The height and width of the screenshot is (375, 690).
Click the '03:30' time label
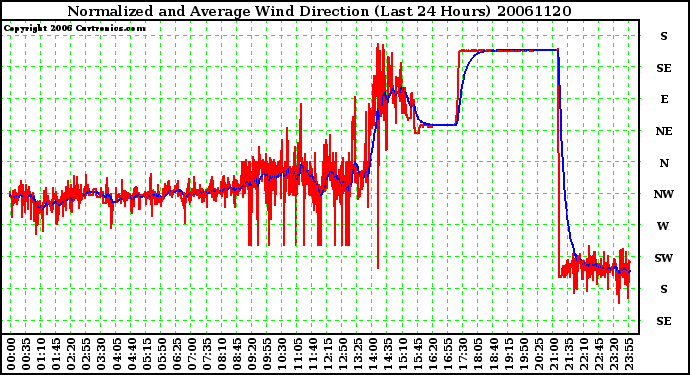[x=101, y=354]
